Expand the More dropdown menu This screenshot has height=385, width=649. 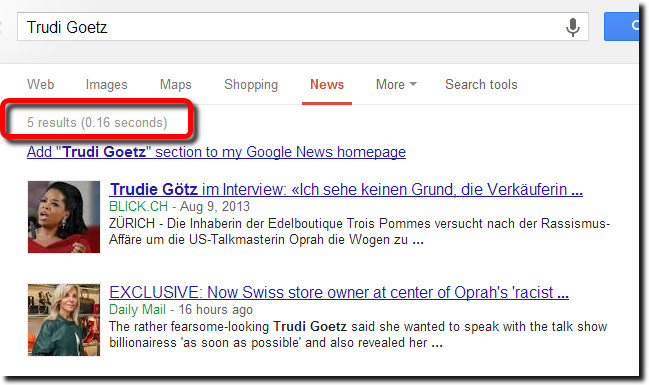point(396,84)
